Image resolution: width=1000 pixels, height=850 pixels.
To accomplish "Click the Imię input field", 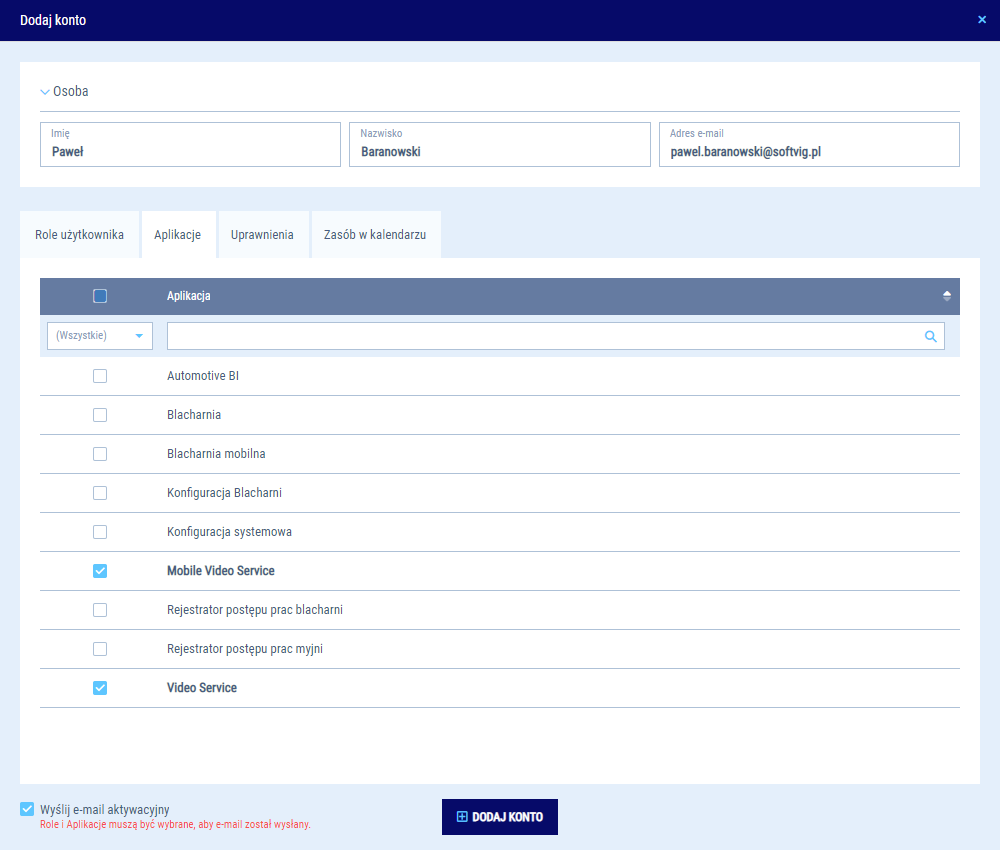I will tap(190, 153).
